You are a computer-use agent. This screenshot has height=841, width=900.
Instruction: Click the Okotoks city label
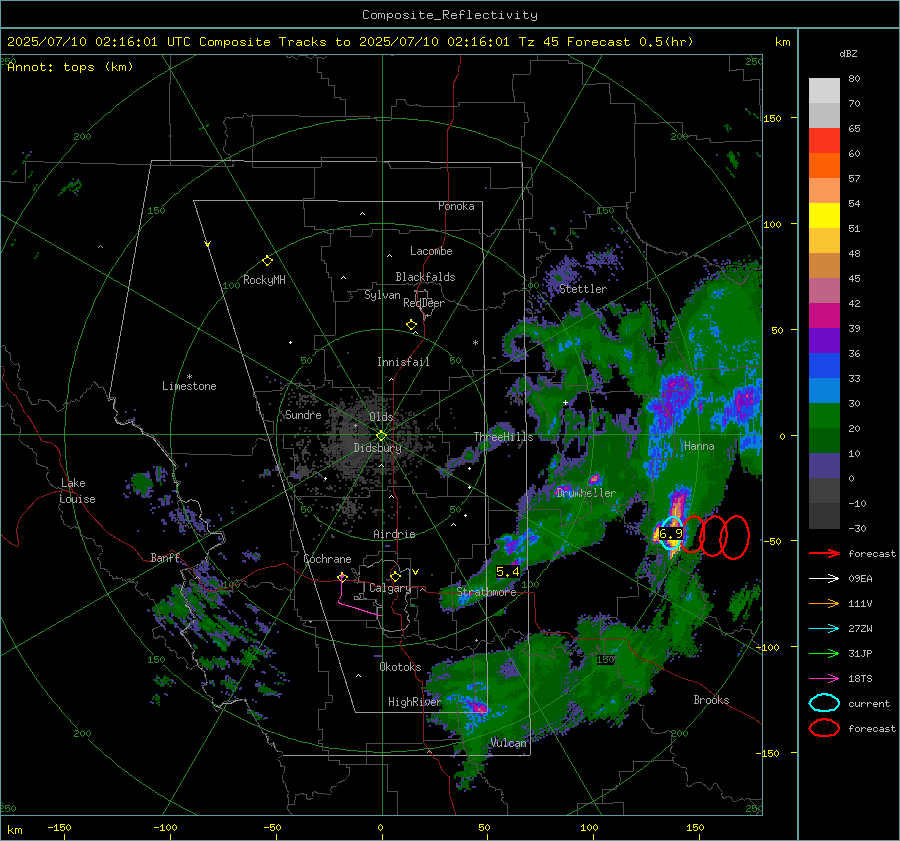(400, 667)
